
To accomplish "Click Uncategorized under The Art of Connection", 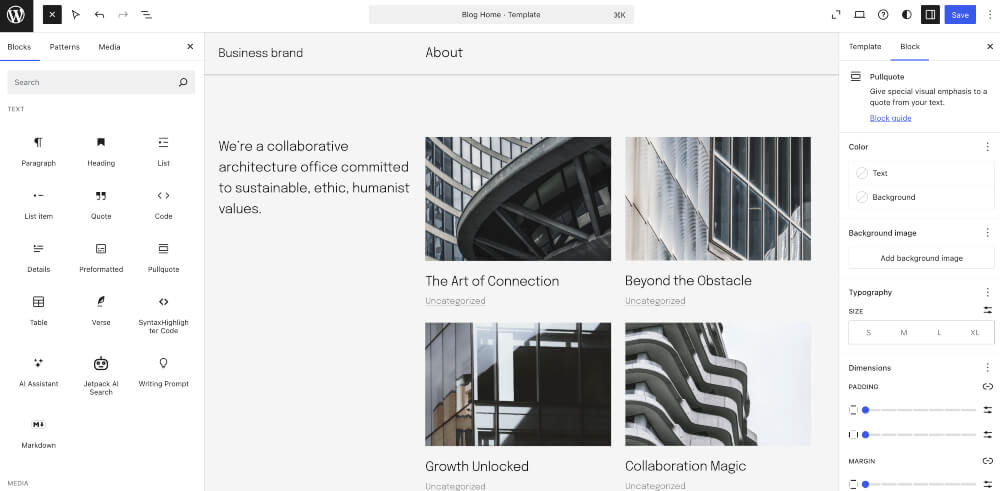I will pyautogui.click(x=455, y=301).
